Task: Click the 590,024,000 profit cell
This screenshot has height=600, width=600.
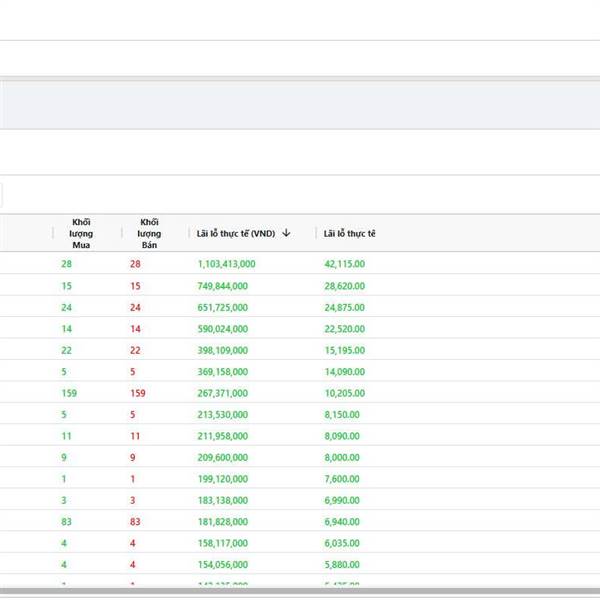Action: tap(222, 329)
